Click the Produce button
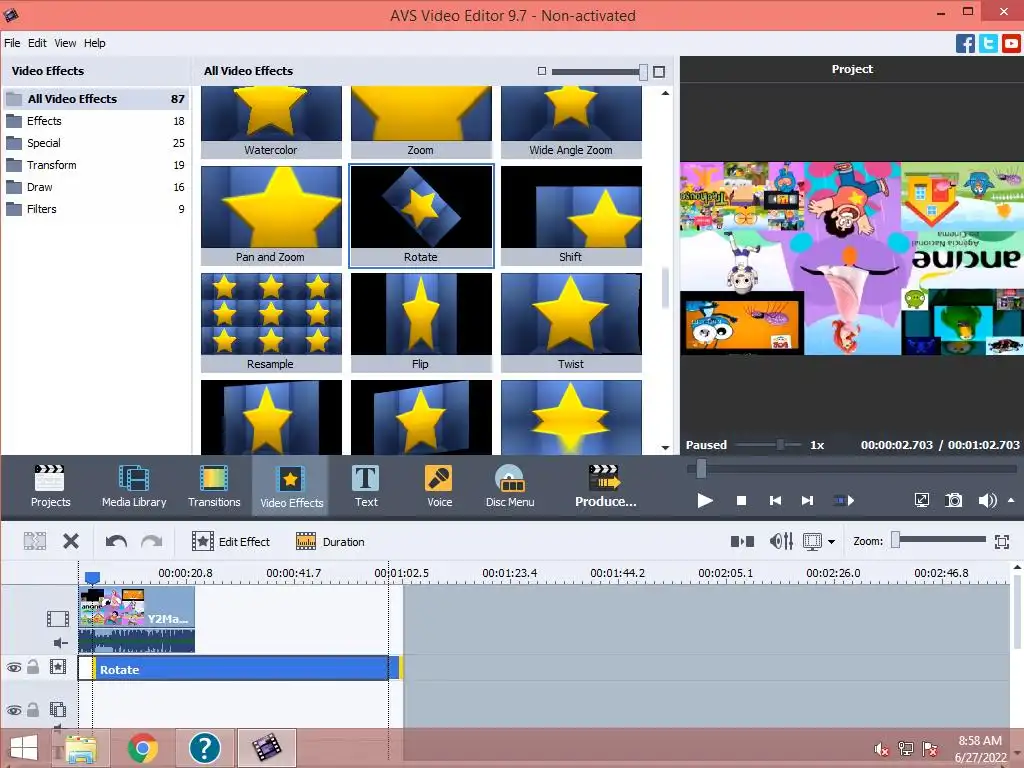 click(x=605, y=486)
